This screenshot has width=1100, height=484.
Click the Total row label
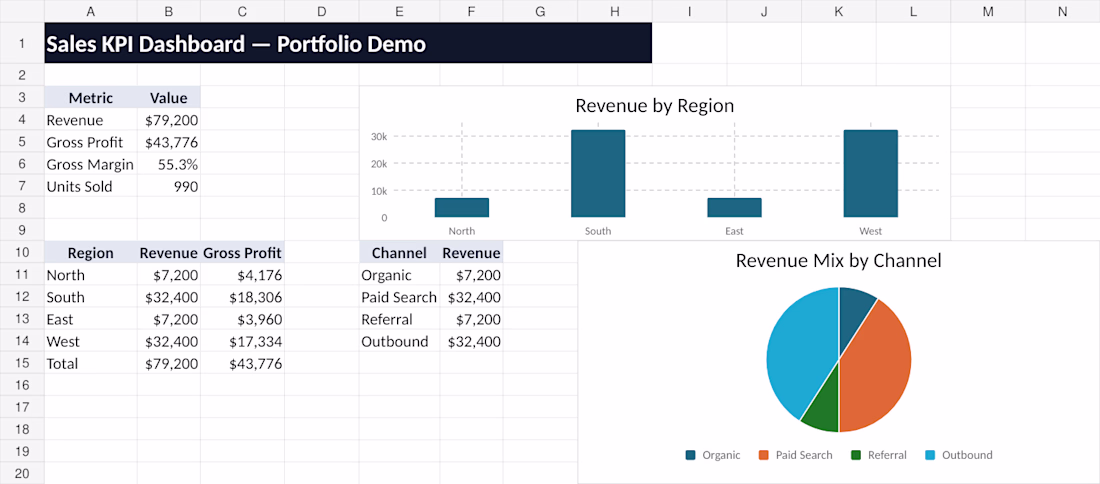90,363
